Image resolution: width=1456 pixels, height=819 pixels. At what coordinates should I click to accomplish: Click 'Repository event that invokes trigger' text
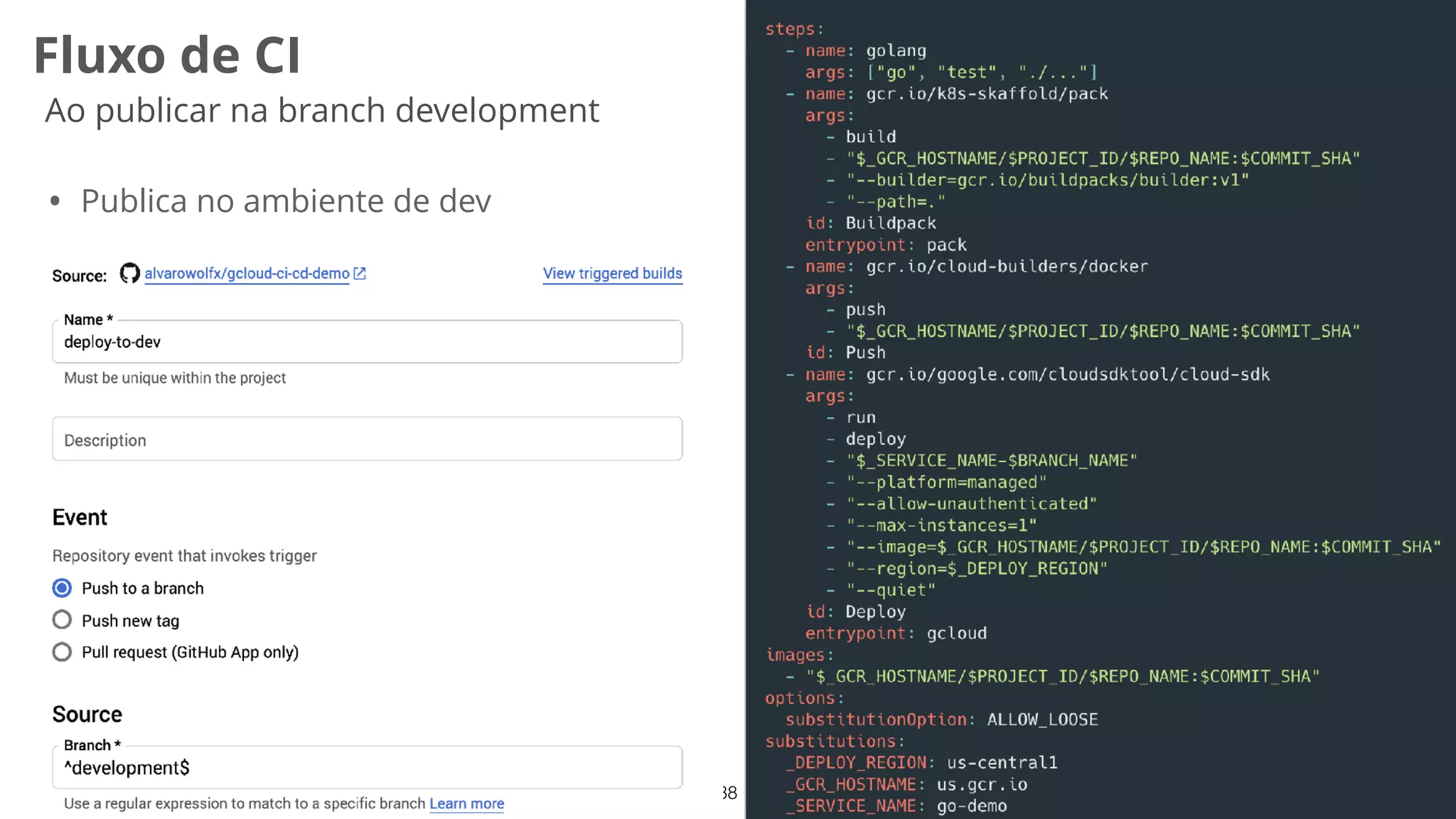coord(184,556)
